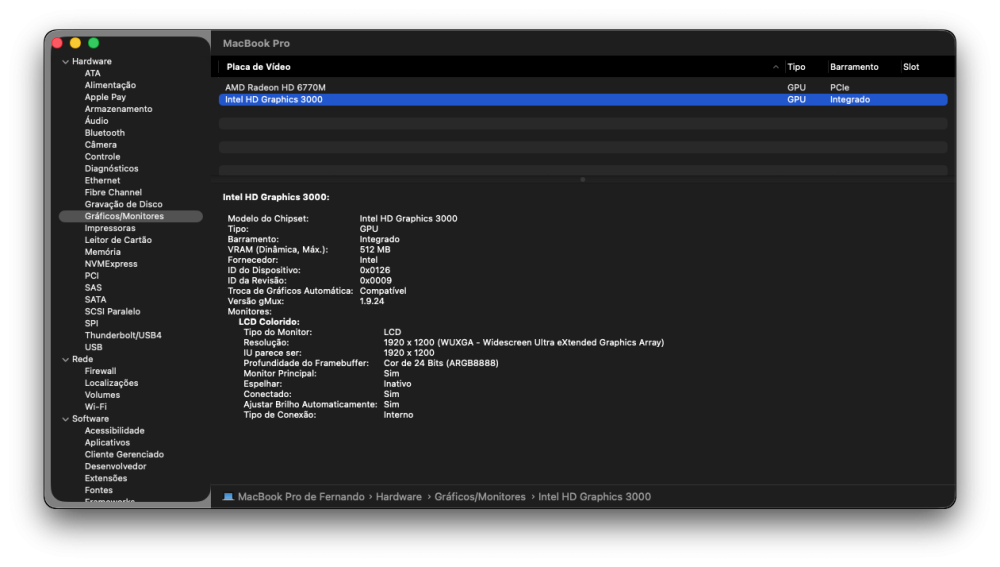1000x567 pixels.
Task: Select SATA in the sidebar
Action: pos(95,300)
